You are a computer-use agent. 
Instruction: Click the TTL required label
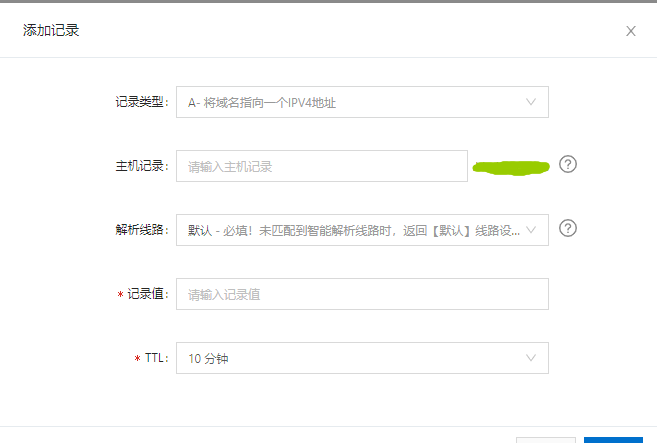point(151,358)
